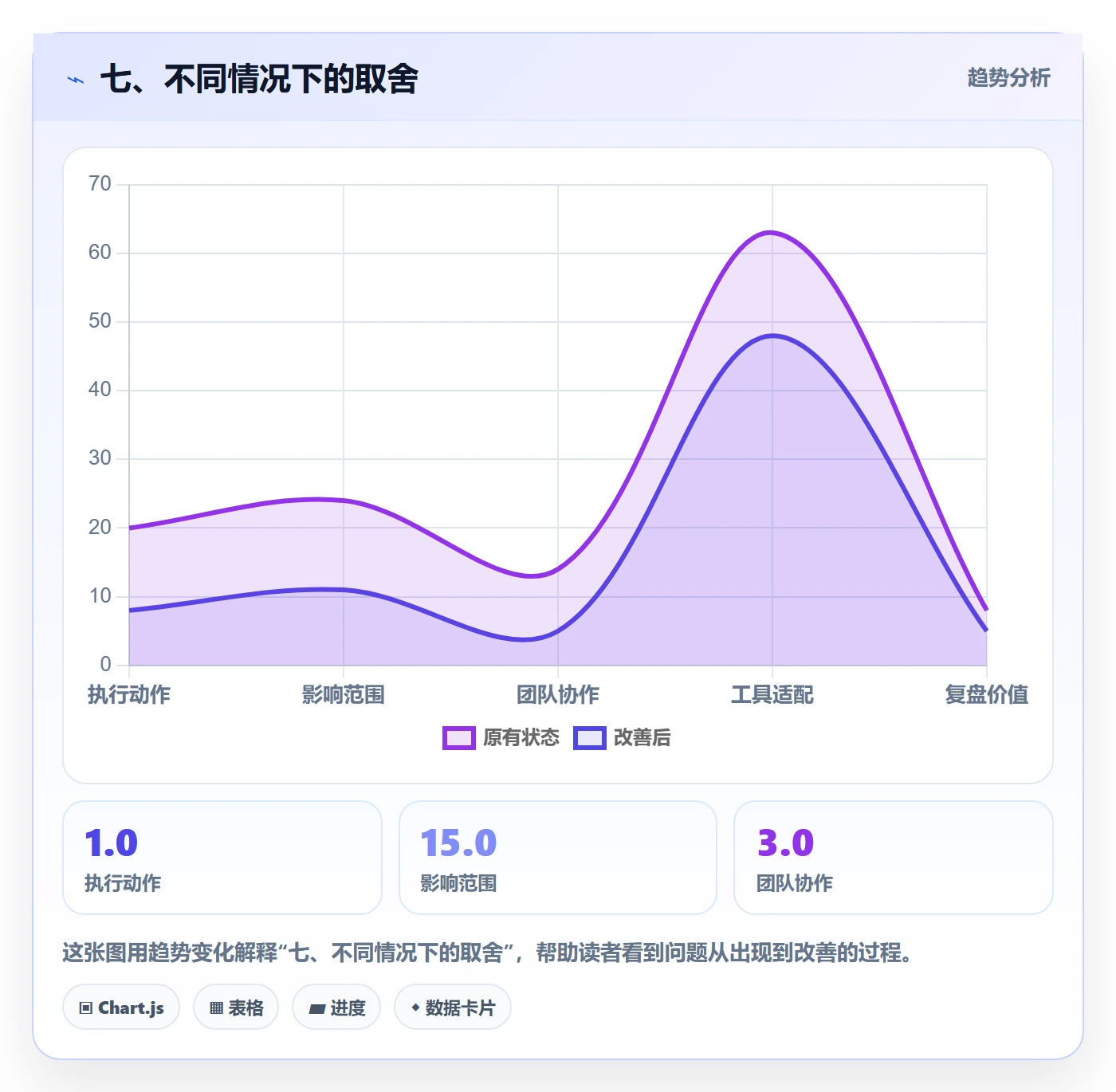Click the 影响范围 label under 15.0
Screen dimensions: 1116x1092
click(x=458, y=883)
